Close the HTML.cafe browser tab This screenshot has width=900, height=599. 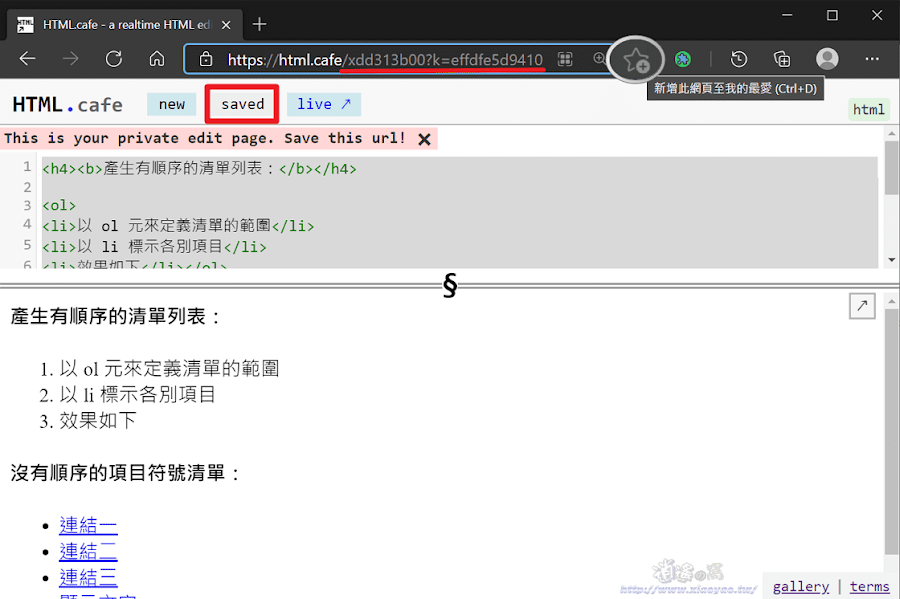click(226, 25)
